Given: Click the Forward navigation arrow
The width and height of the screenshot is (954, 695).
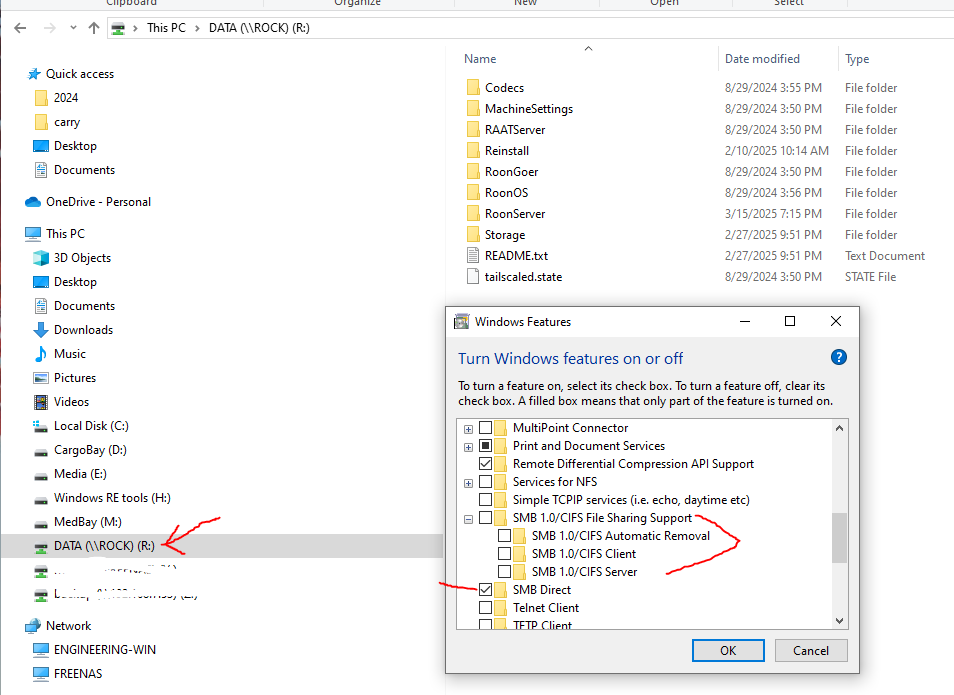Looking at the screenshot, I should point(50,28).
